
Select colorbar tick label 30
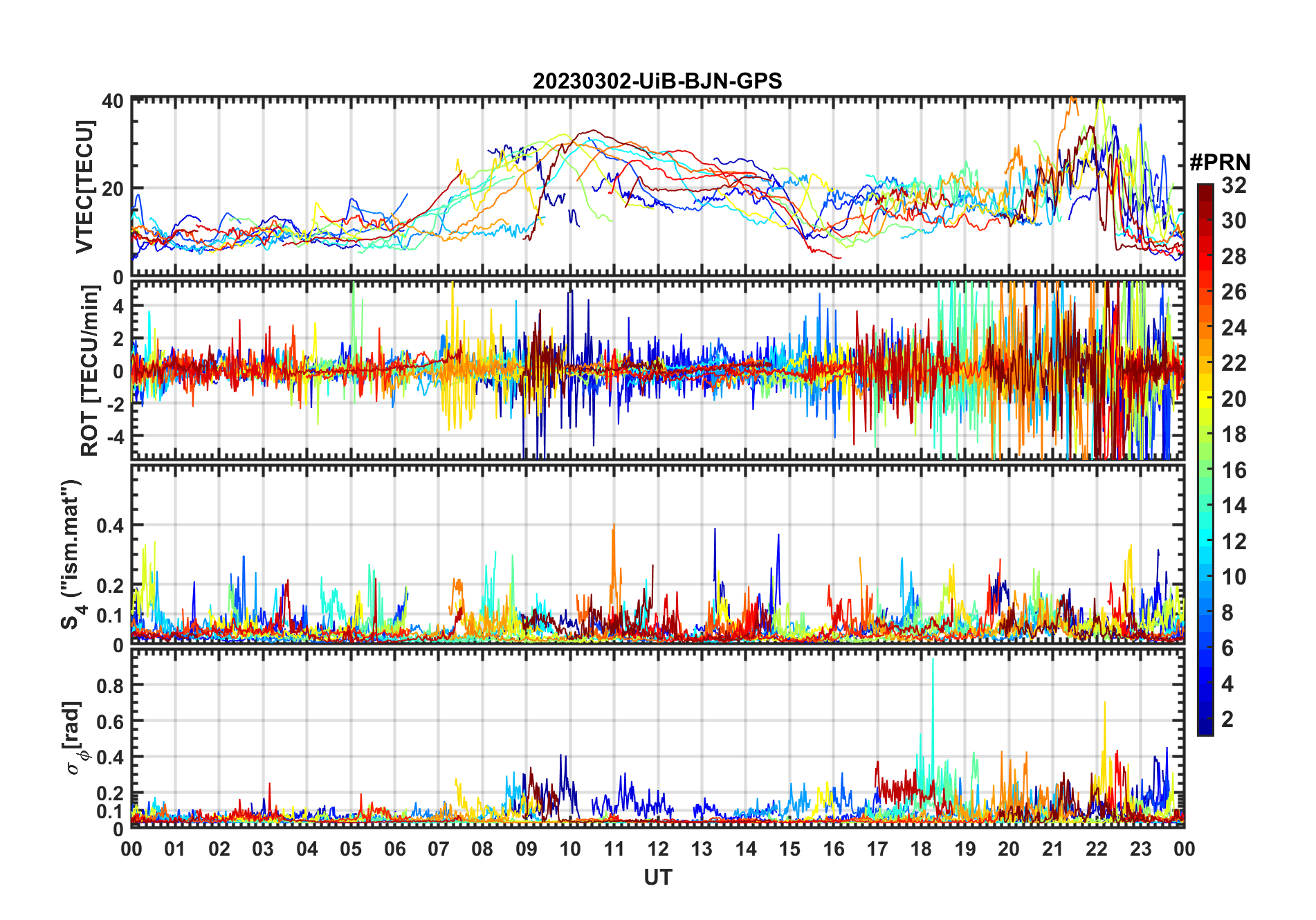(x=1234, y=221)
